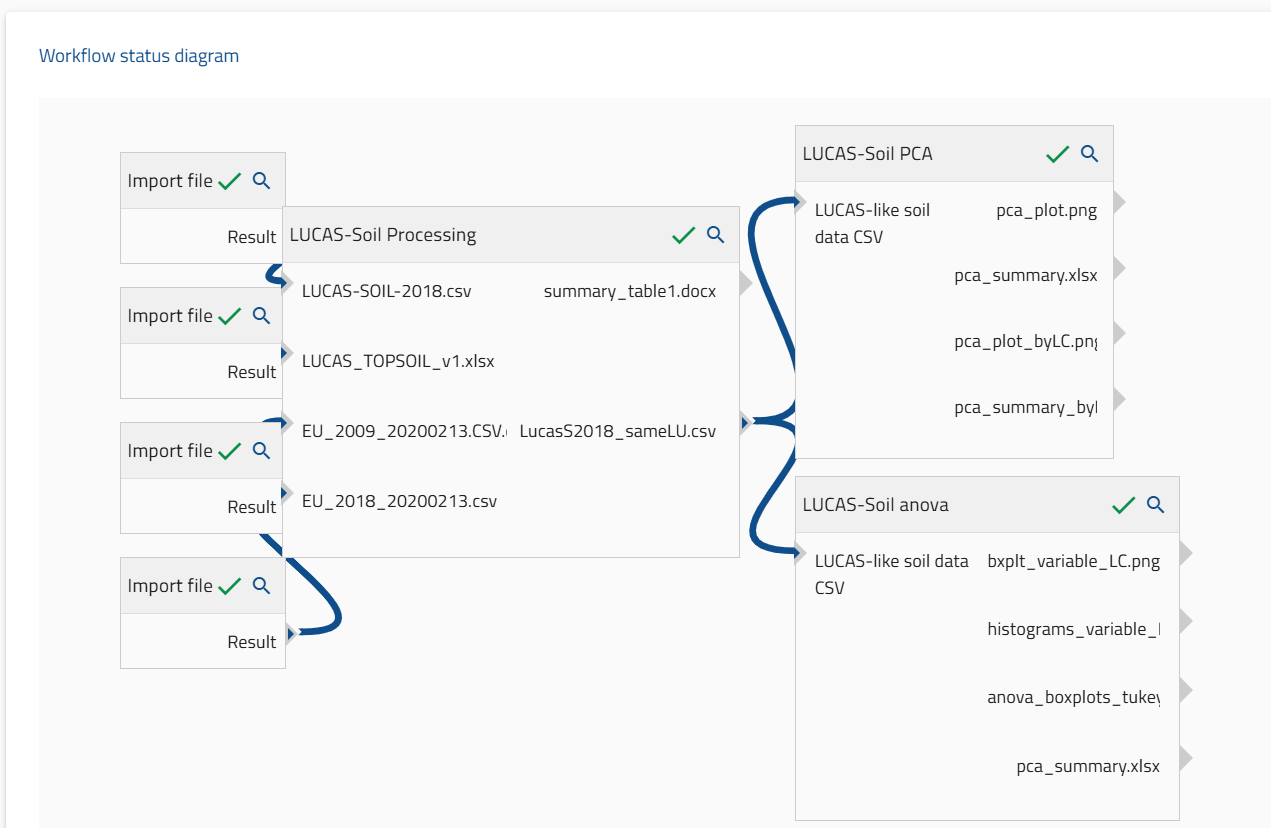The height and width of the screenshot is (828, 1271).
Task: Select output port arrow of anova_boxplots_tukey
Action: pos(1185,689)
